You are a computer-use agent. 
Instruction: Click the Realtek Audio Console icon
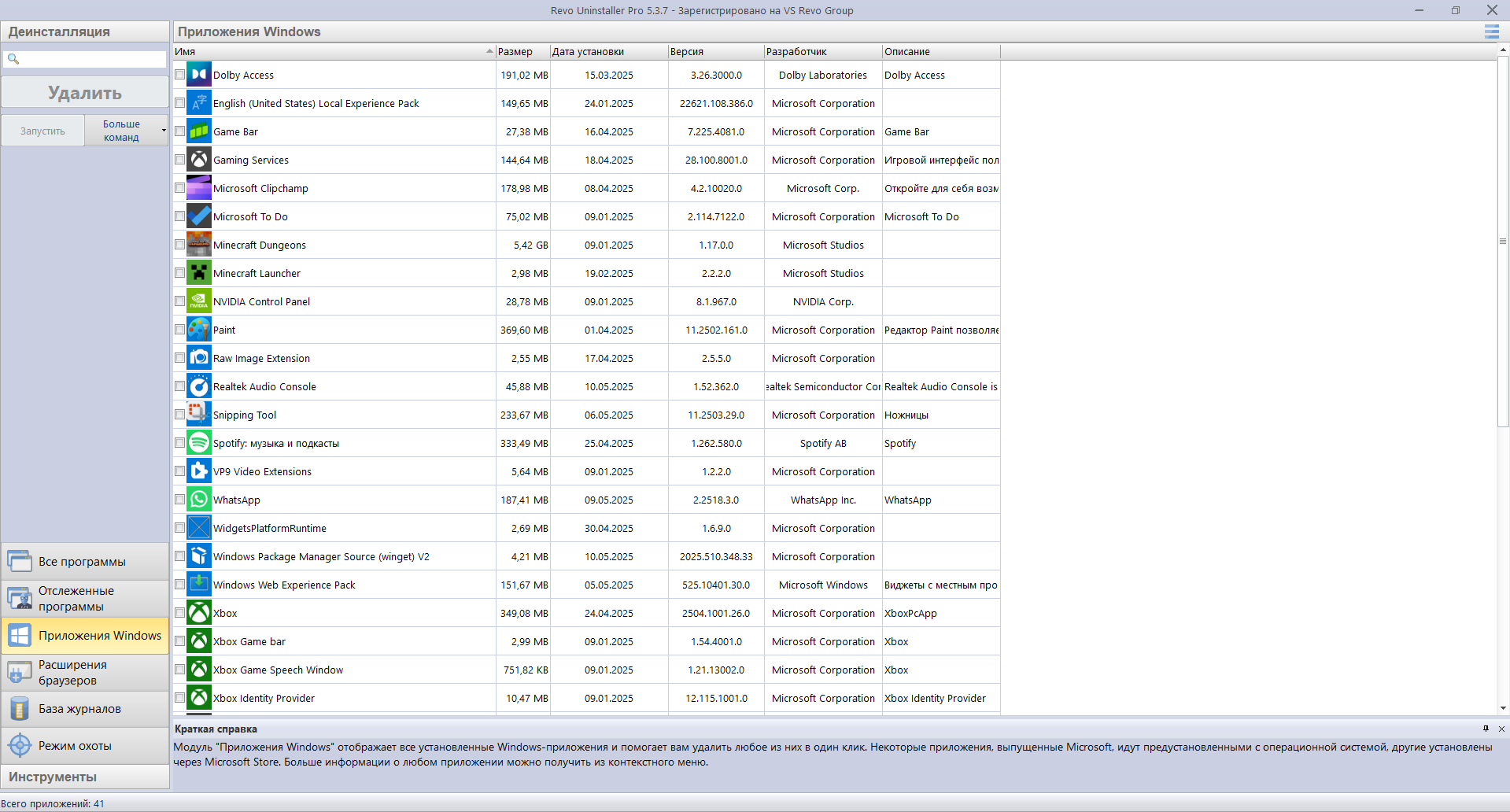tap(199, 386)
